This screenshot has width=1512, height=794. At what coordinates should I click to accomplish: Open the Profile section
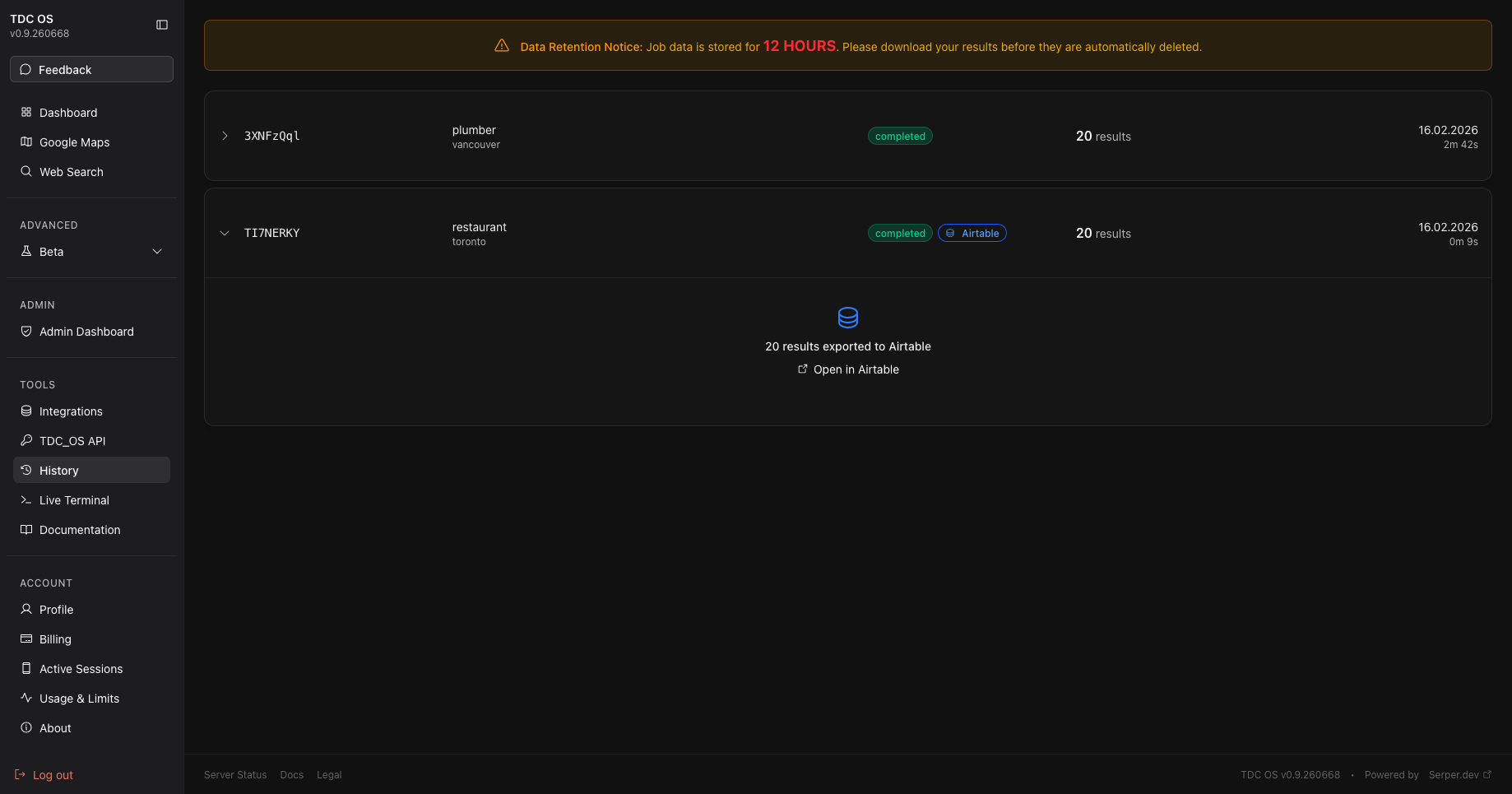tap(56, 609)
